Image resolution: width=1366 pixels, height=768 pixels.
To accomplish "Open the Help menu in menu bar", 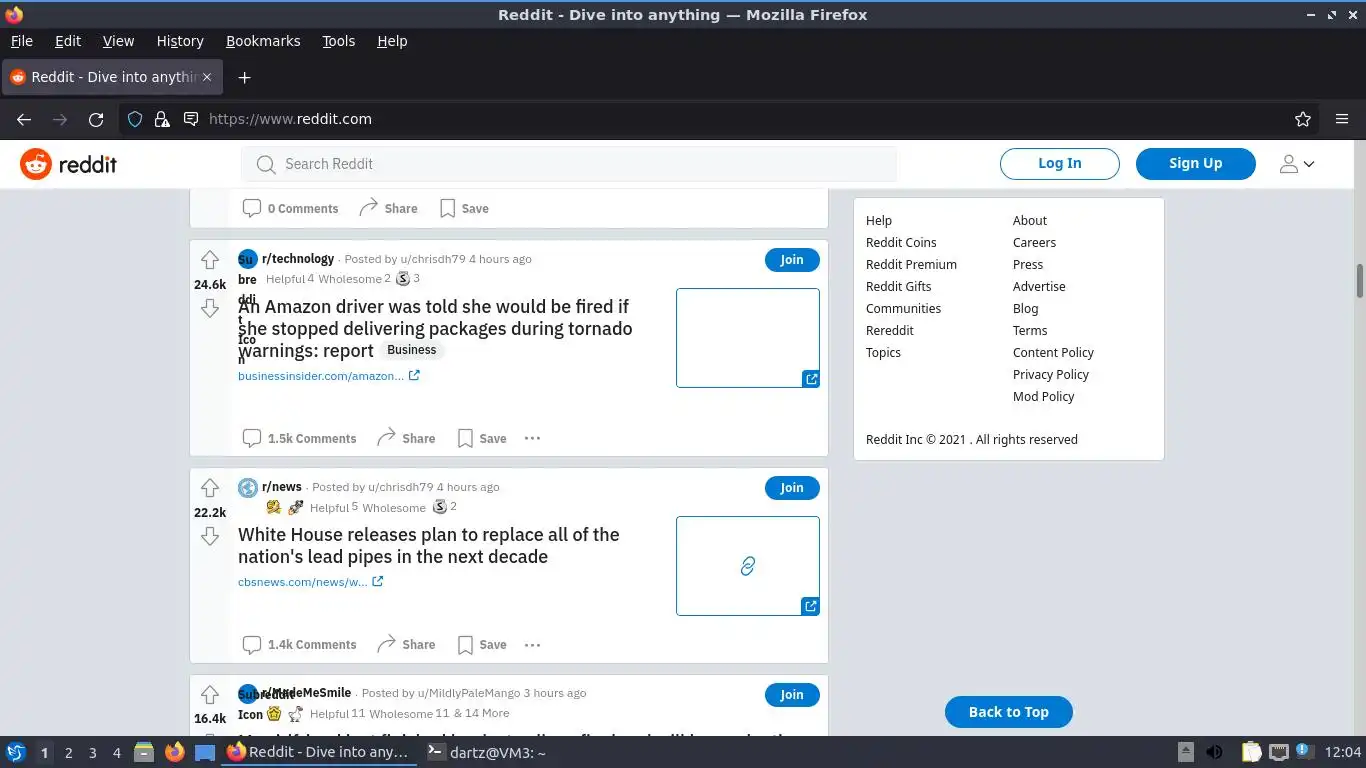I will (x=392, y=41).
